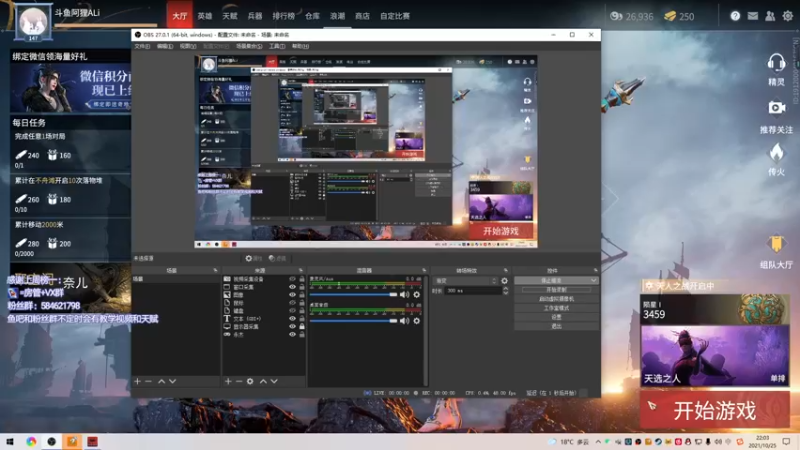Toggle visibility of 视频采集设备 source
The width and height of the screenshot is (800, 450).
292,279
